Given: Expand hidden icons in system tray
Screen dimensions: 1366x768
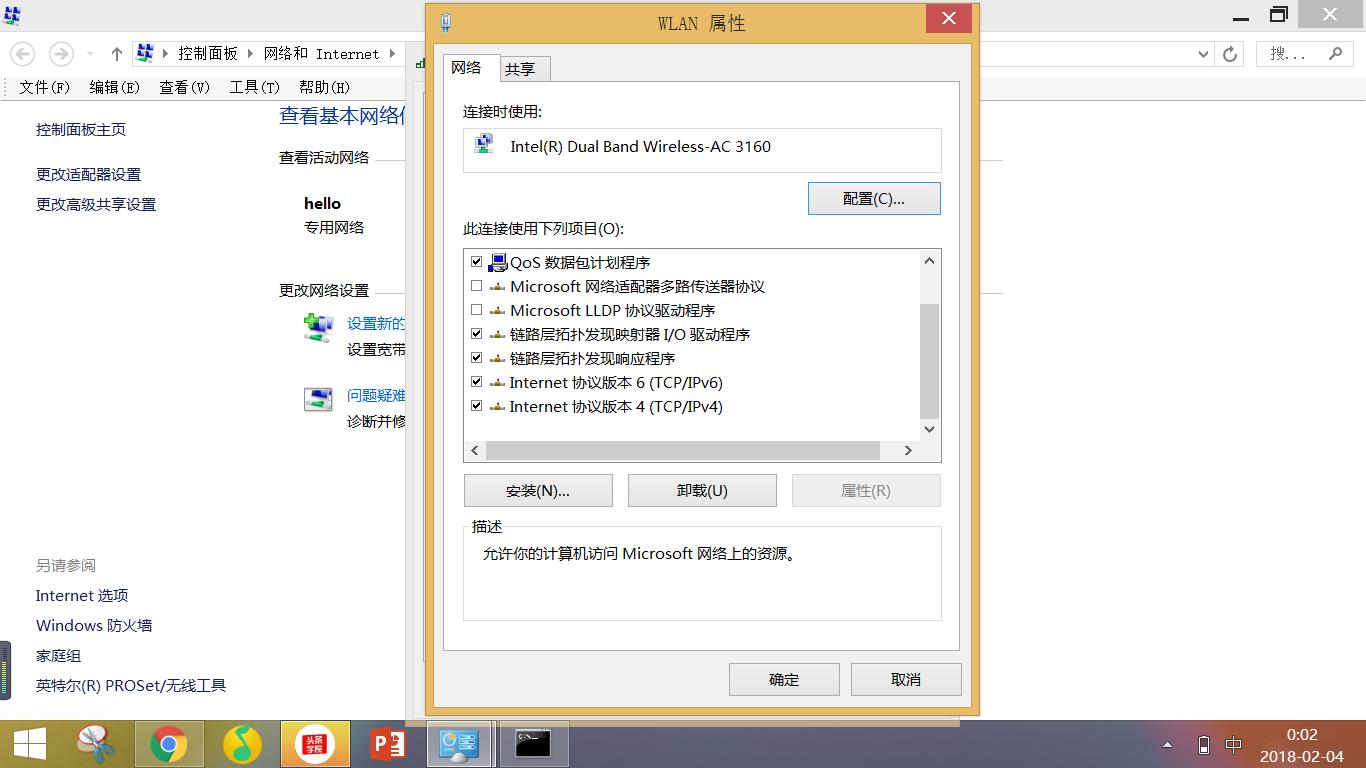Looking at the screenshot, I should (1166, 744).
